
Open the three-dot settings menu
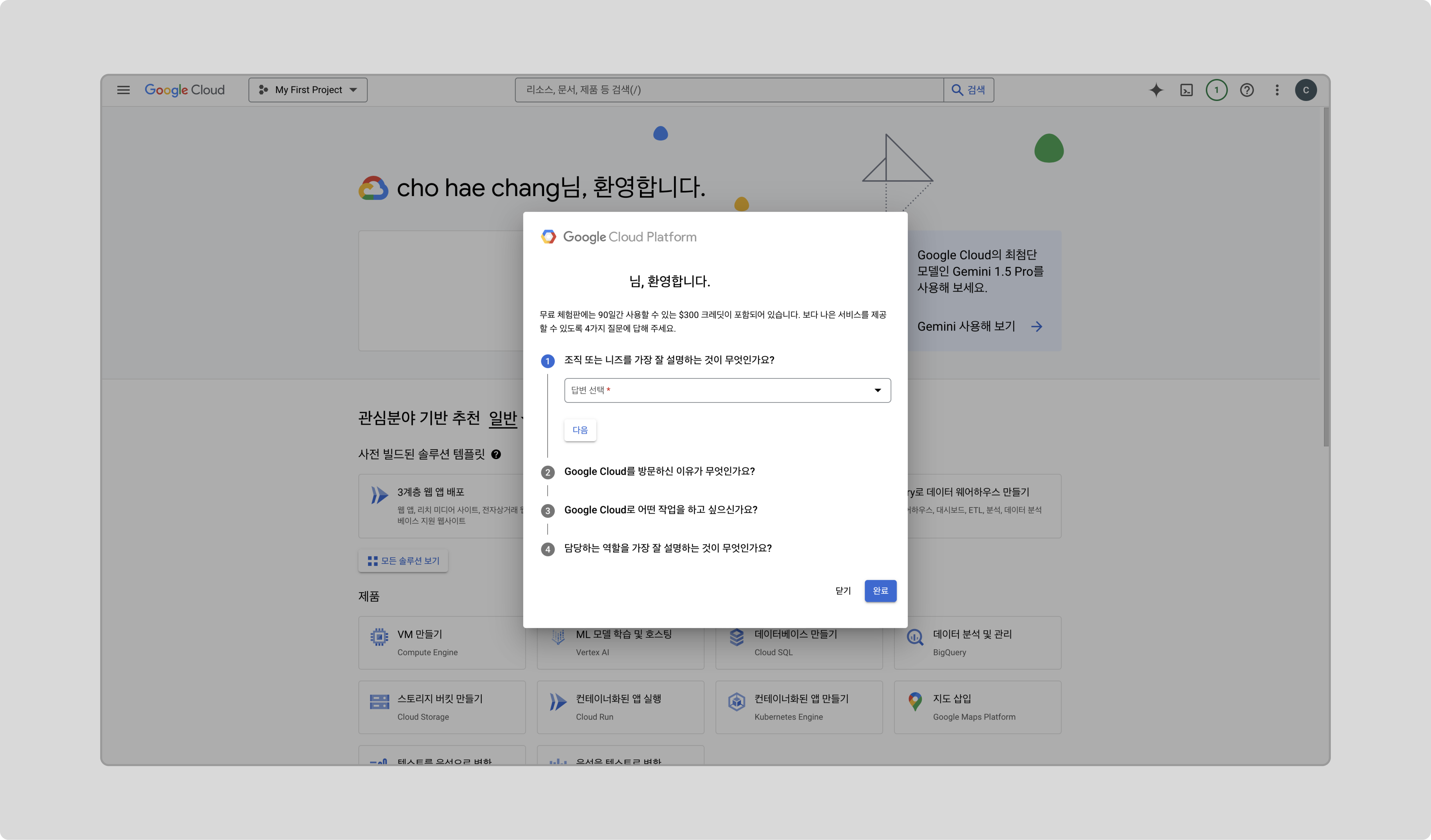[x=1277, y=90]
